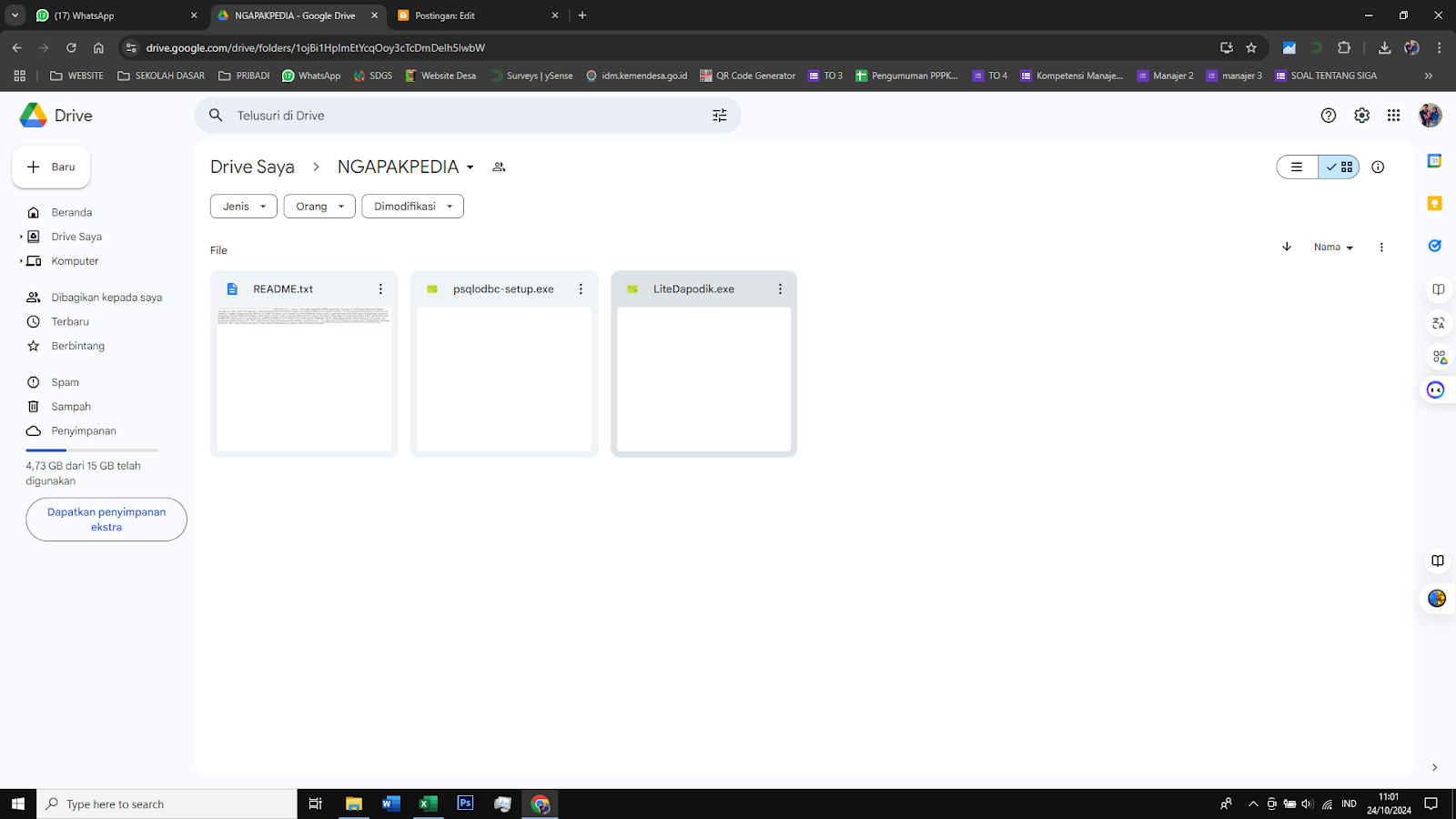
Task: Click advanced search options icon in search bar
Action: 720,116
